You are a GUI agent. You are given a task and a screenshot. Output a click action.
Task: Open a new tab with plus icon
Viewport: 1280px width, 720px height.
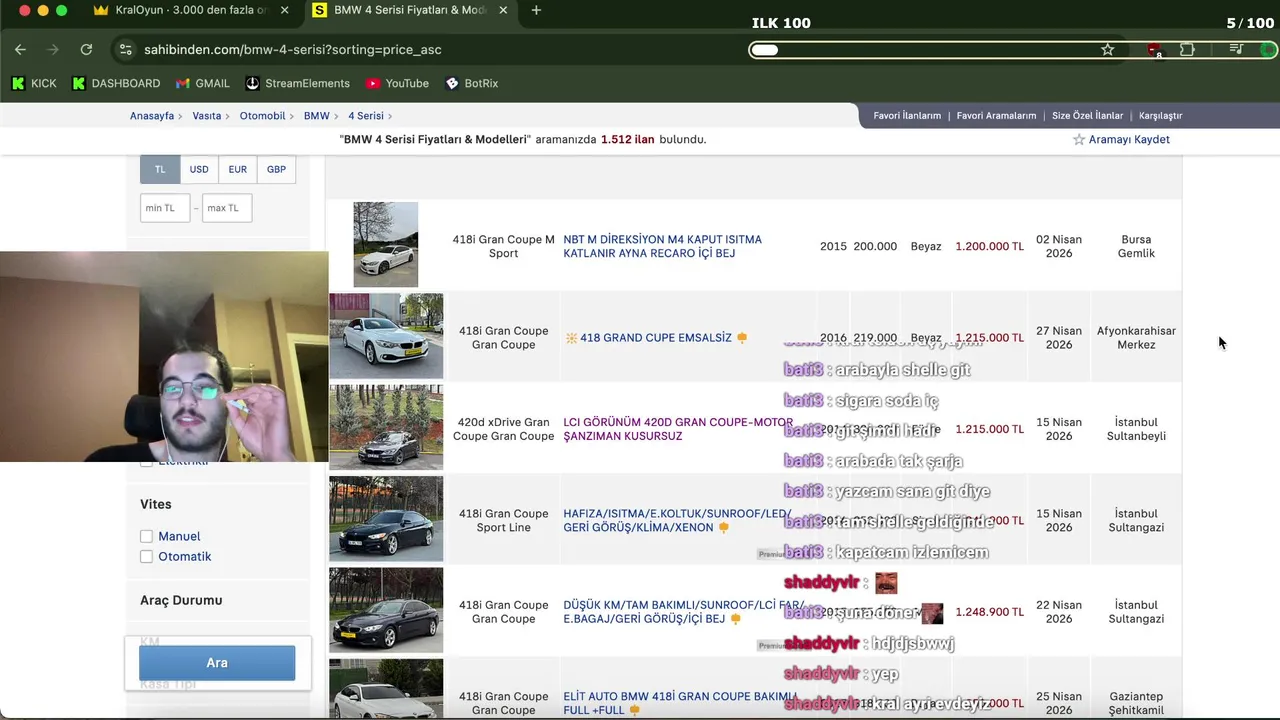(x=536, y=10)
